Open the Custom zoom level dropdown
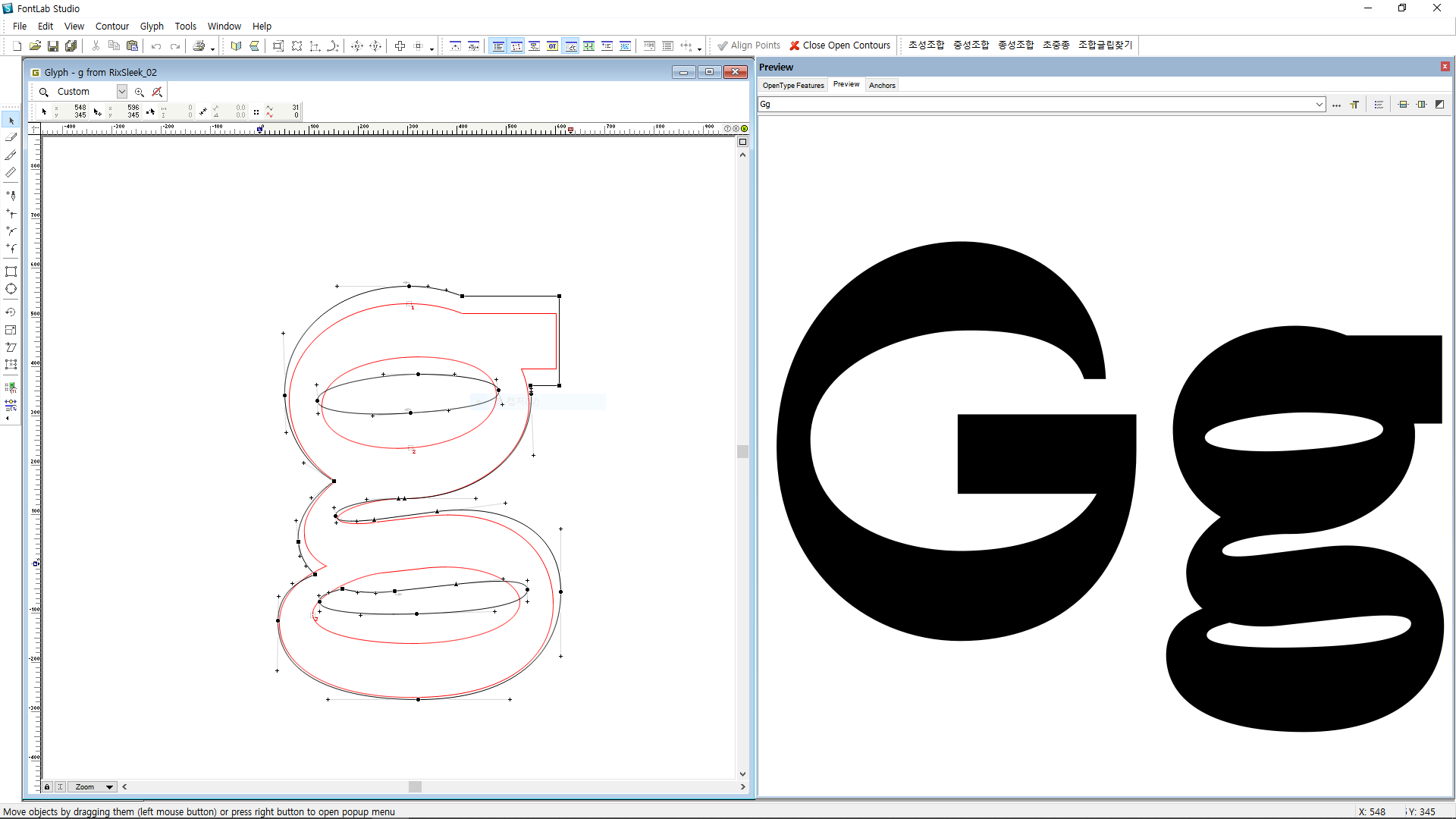Screen dimensions: 1456x819 tap(121, 92)
